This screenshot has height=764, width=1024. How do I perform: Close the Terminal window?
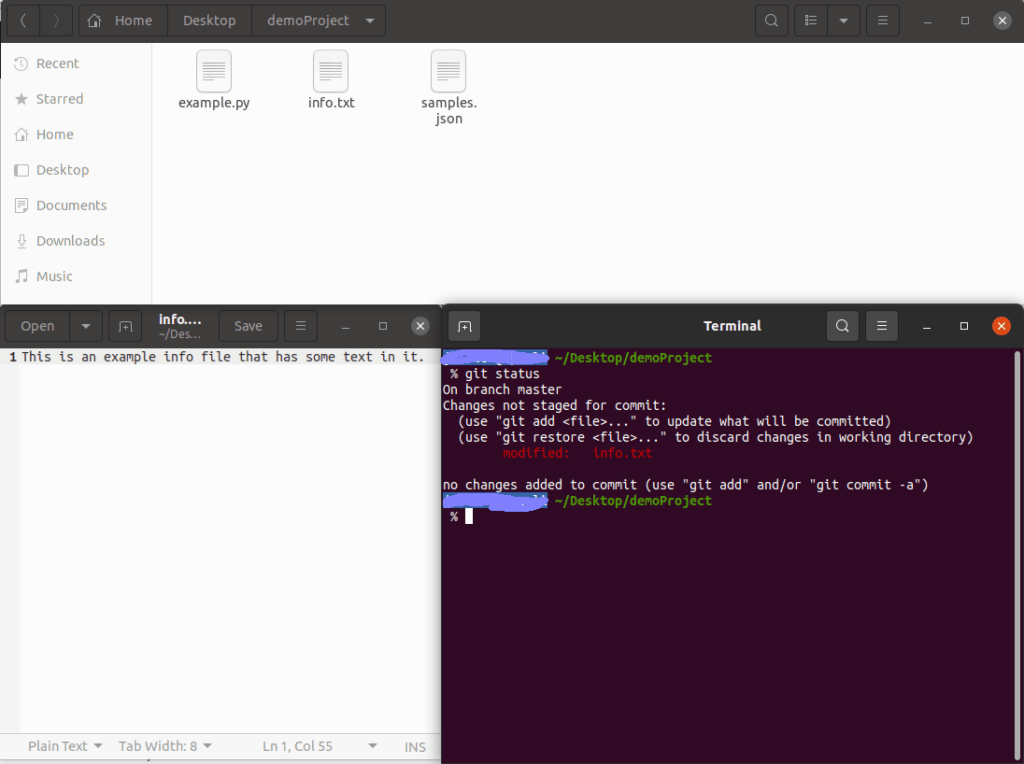pyautogui.click(x=1001, y=326)
